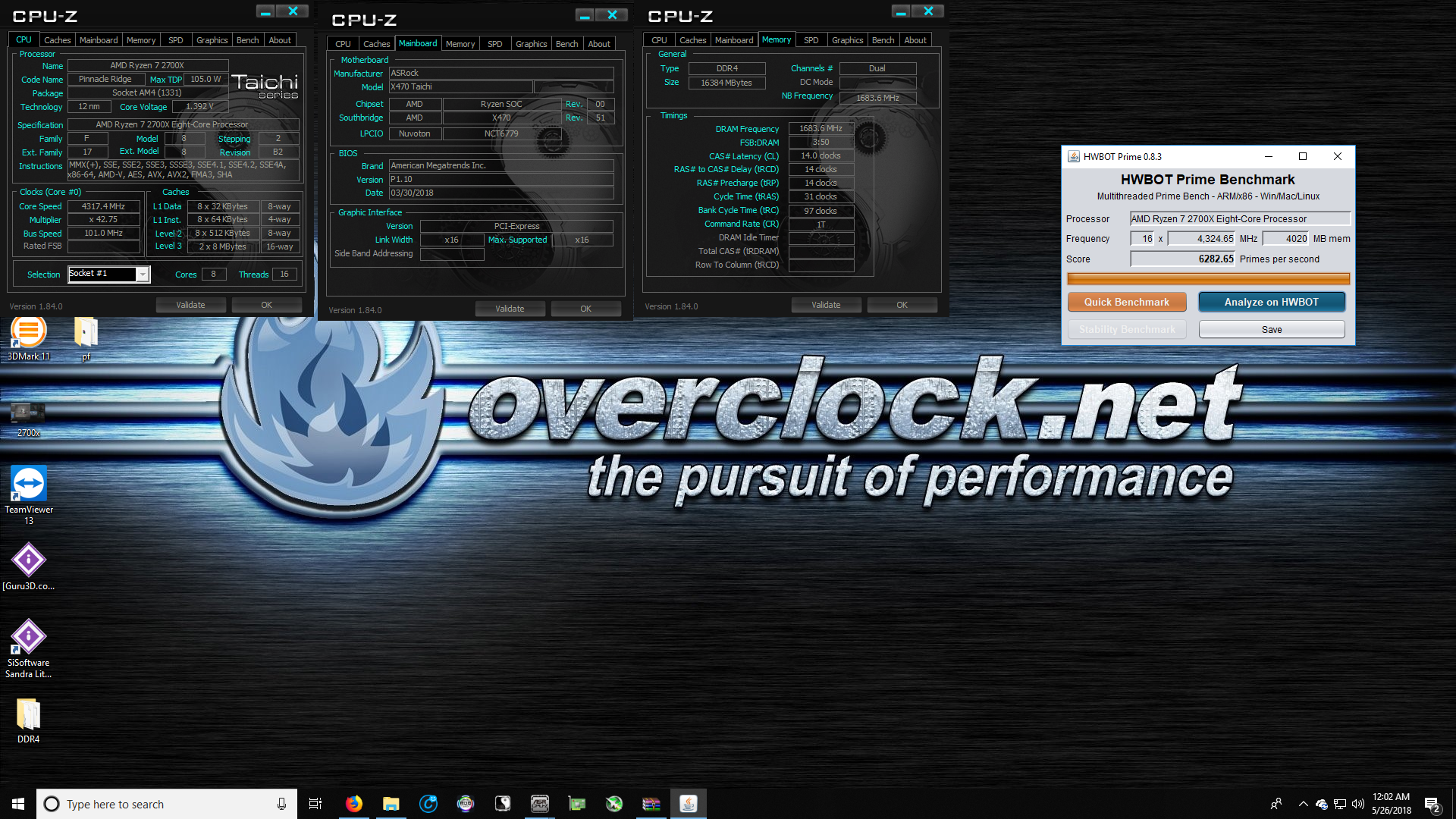Open File Explorer from the taskbar
1456x819 pixels.
[391, 804]
